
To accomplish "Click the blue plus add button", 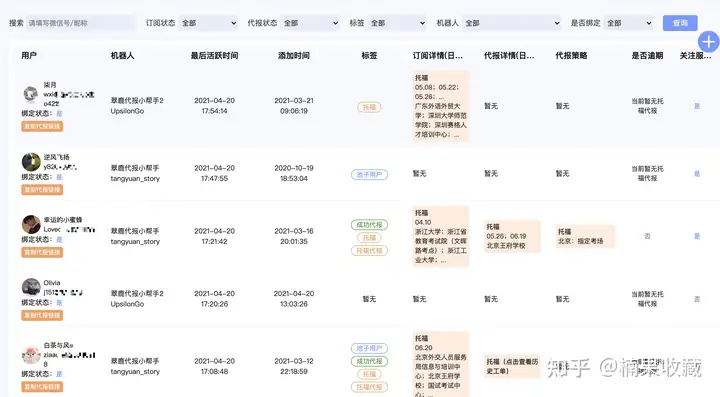I will tap(709, 42).
